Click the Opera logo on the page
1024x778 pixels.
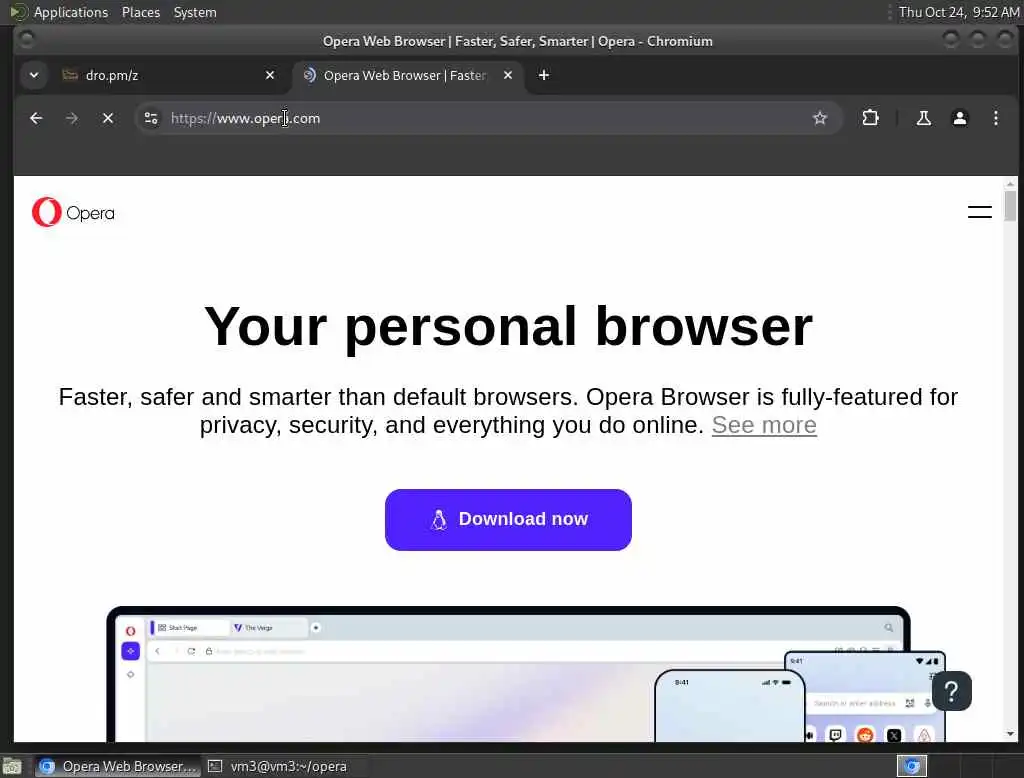point(73,212)
